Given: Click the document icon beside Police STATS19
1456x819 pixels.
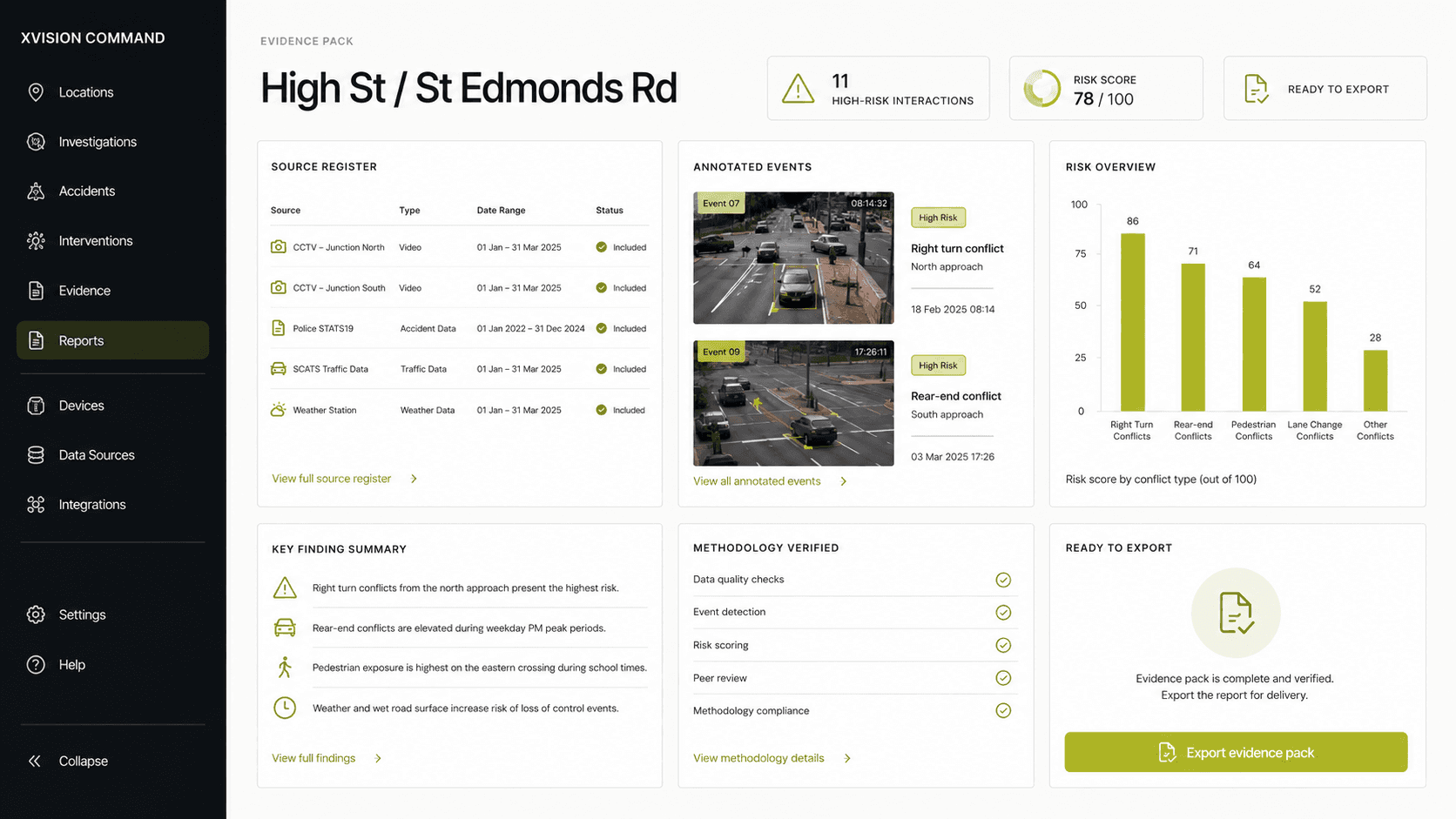Looking at the screenshot, I should 279,328.
